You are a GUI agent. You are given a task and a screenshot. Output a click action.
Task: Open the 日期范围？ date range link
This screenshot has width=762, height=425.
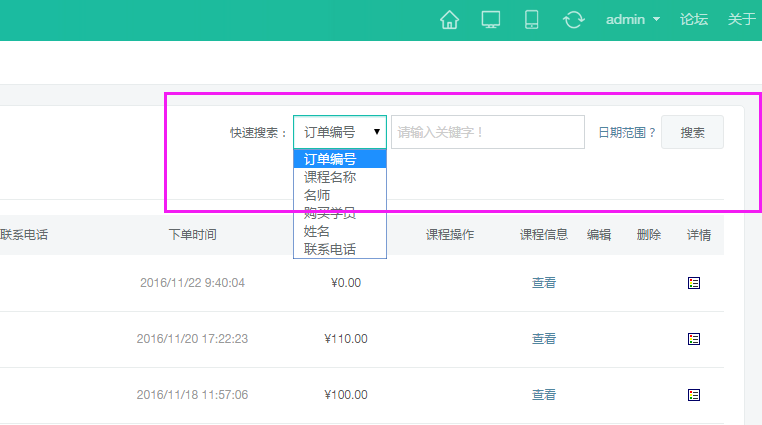pyautogui.click(x=627, y=132)
